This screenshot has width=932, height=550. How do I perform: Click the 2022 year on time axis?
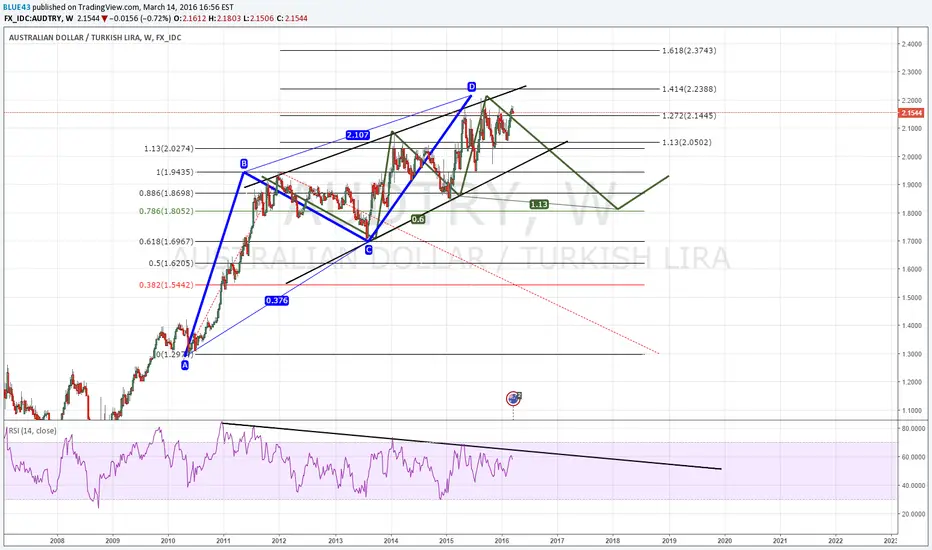click(x=836, y=540)
